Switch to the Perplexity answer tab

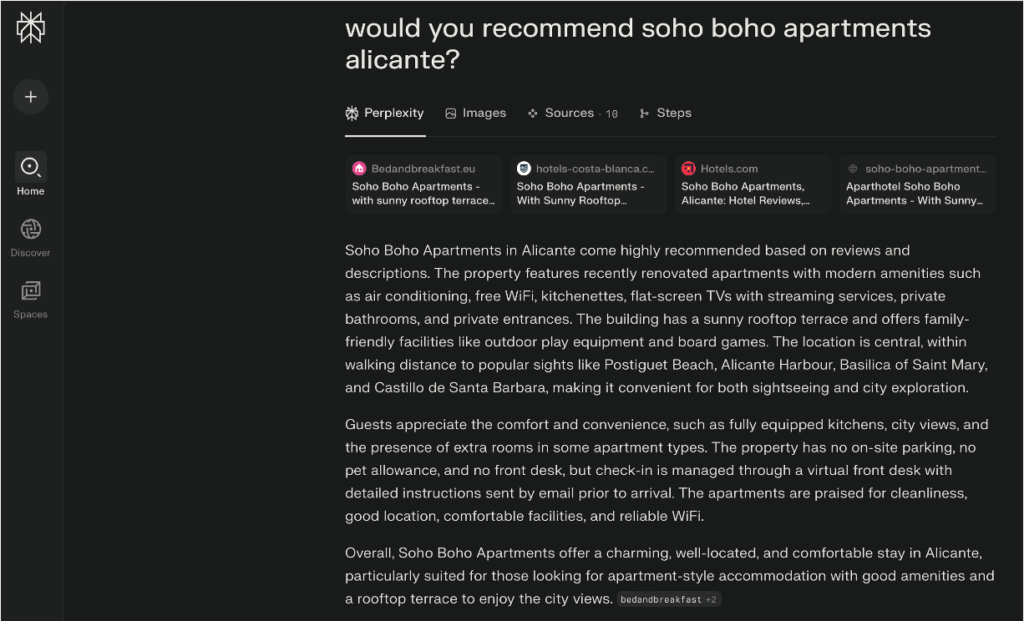tap(385, 113)
